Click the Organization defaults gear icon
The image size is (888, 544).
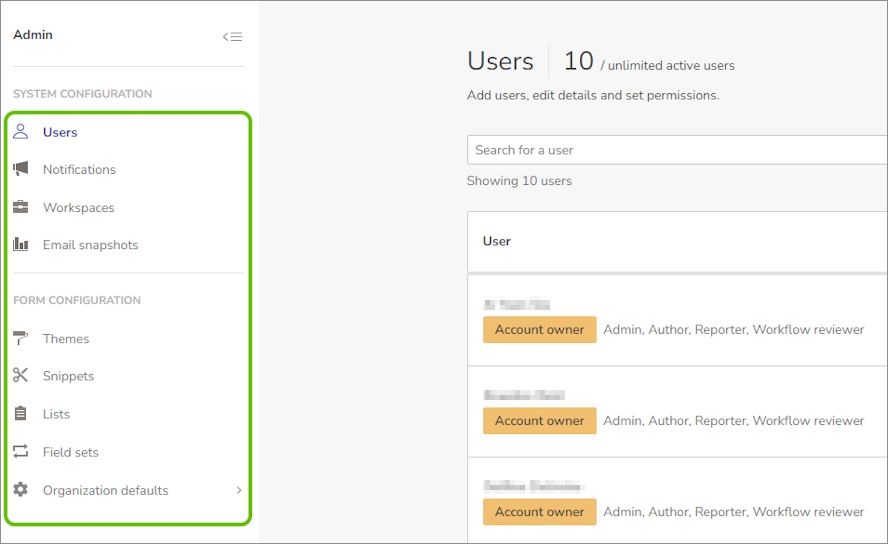20,490
